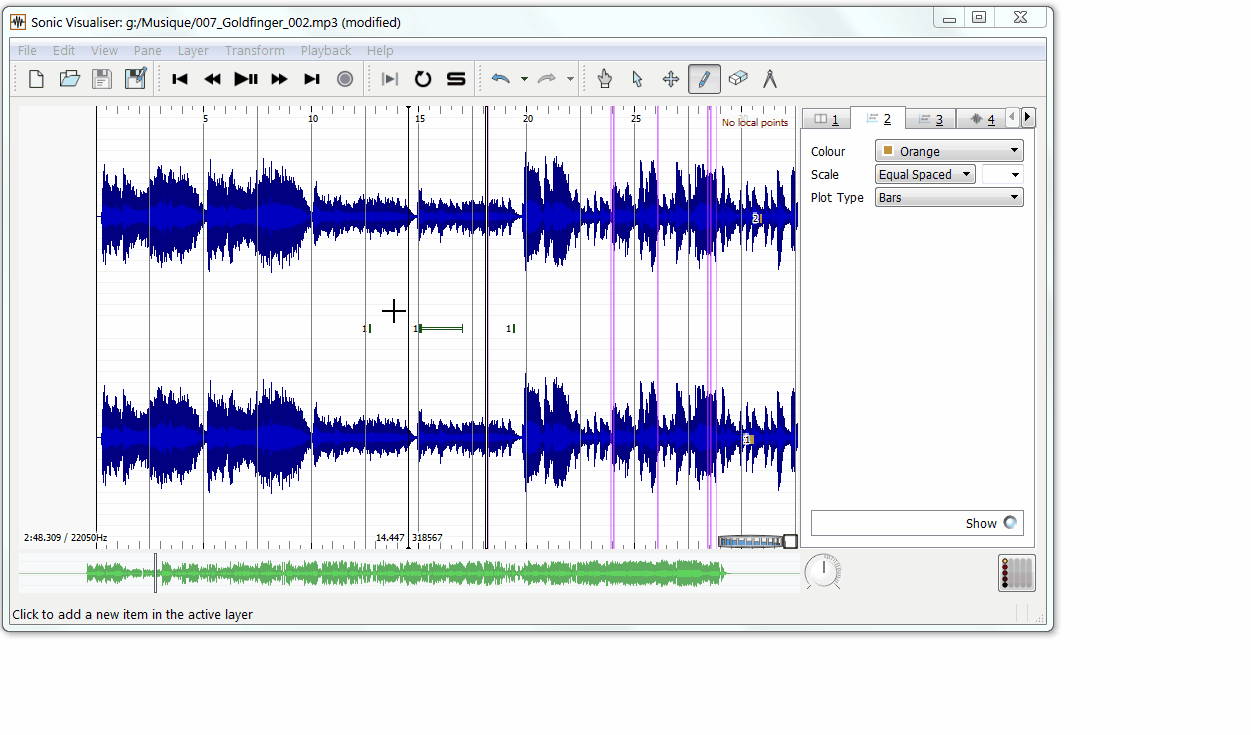The height and width of the screenshot is (735, 1251).
Task: Toggle Play/Pause playback
Action: pos(246,79)
